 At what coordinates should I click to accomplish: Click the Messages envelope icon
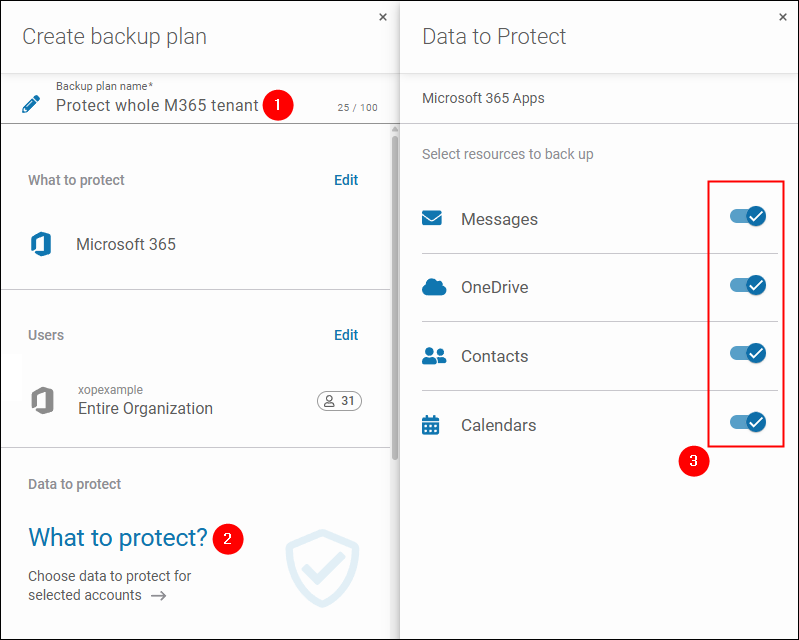click(x=432, y=218)
